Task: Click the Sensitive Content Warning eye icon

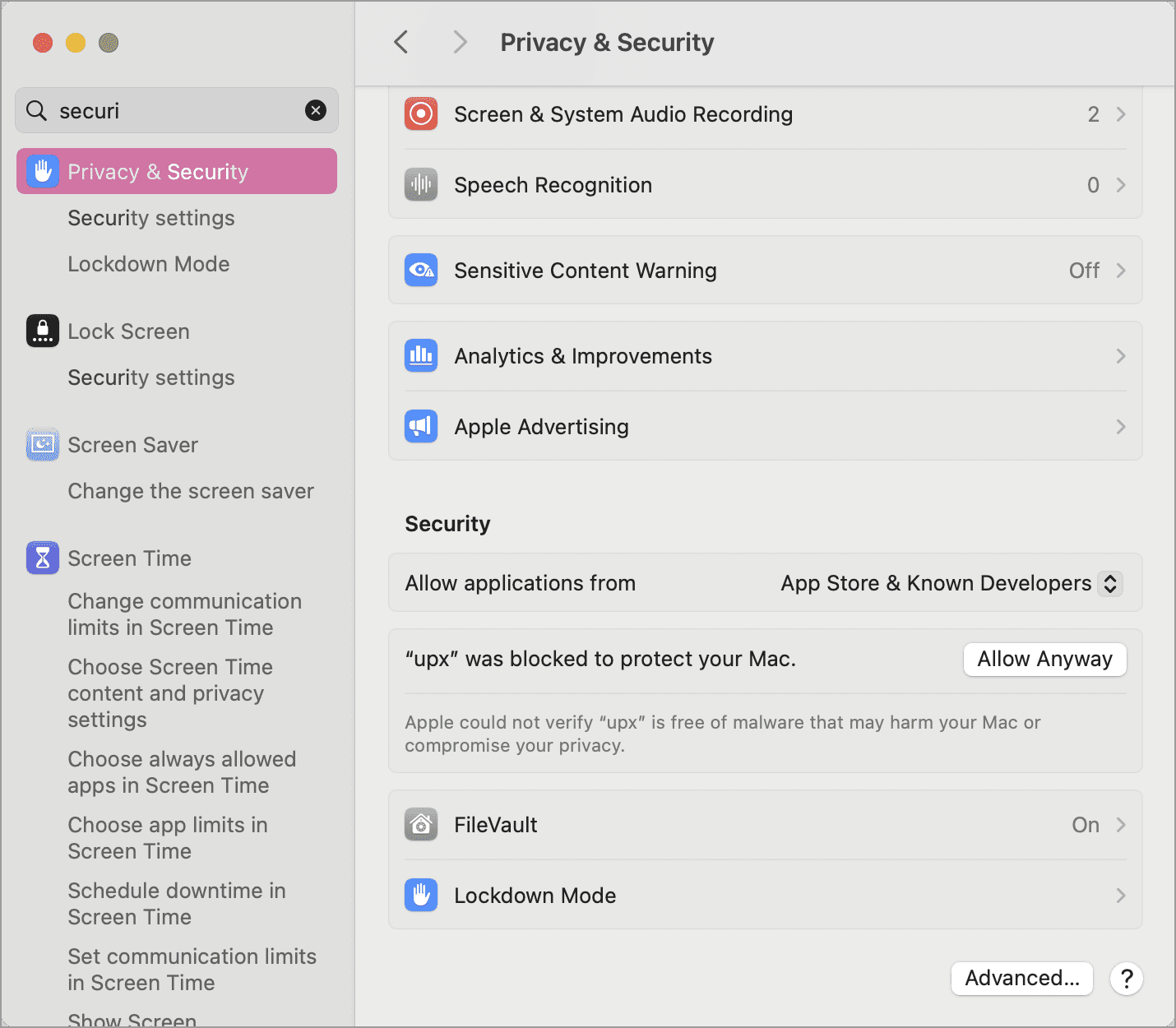Action: click(420, 271)
